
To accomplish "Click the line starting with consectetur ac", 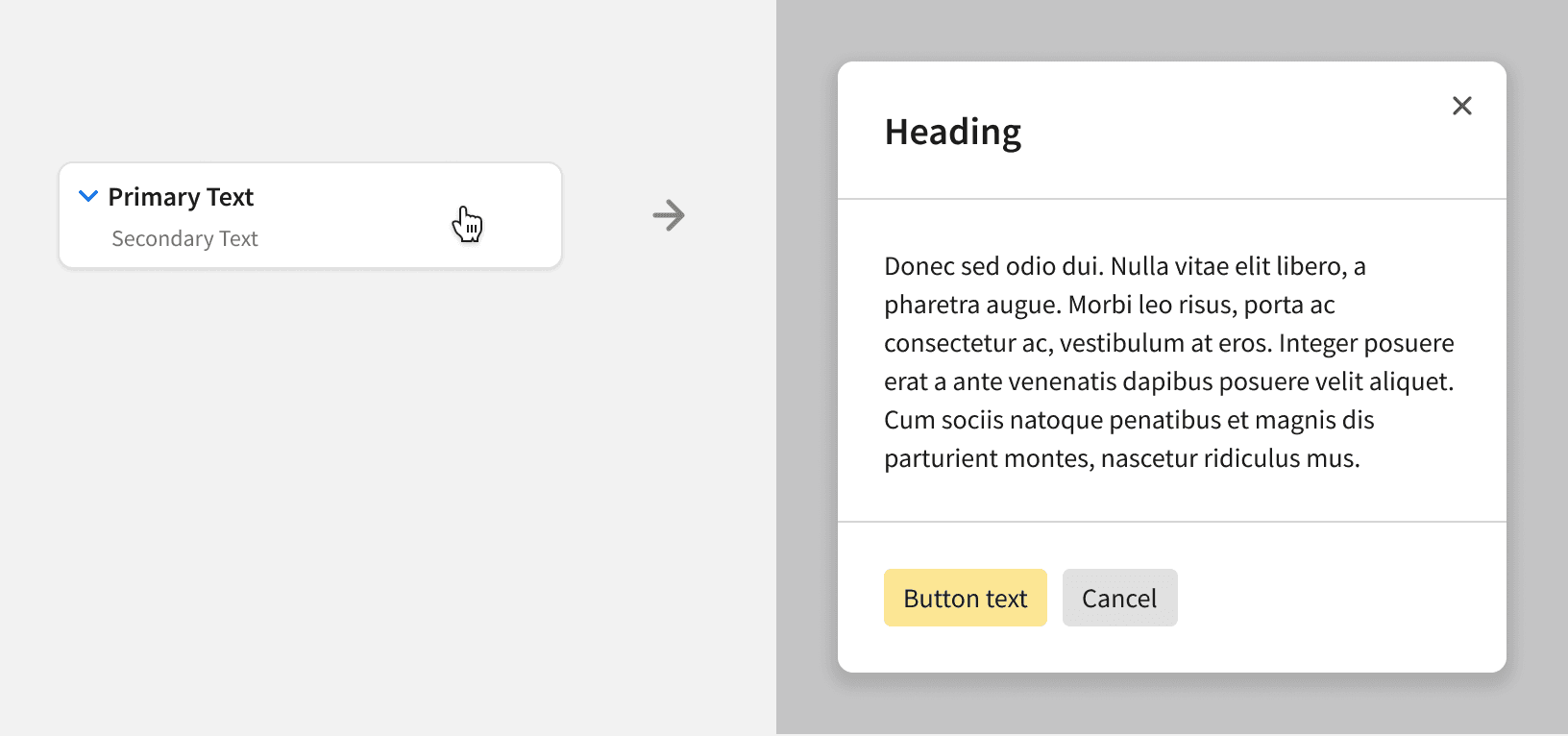I will coord(1168,343).
